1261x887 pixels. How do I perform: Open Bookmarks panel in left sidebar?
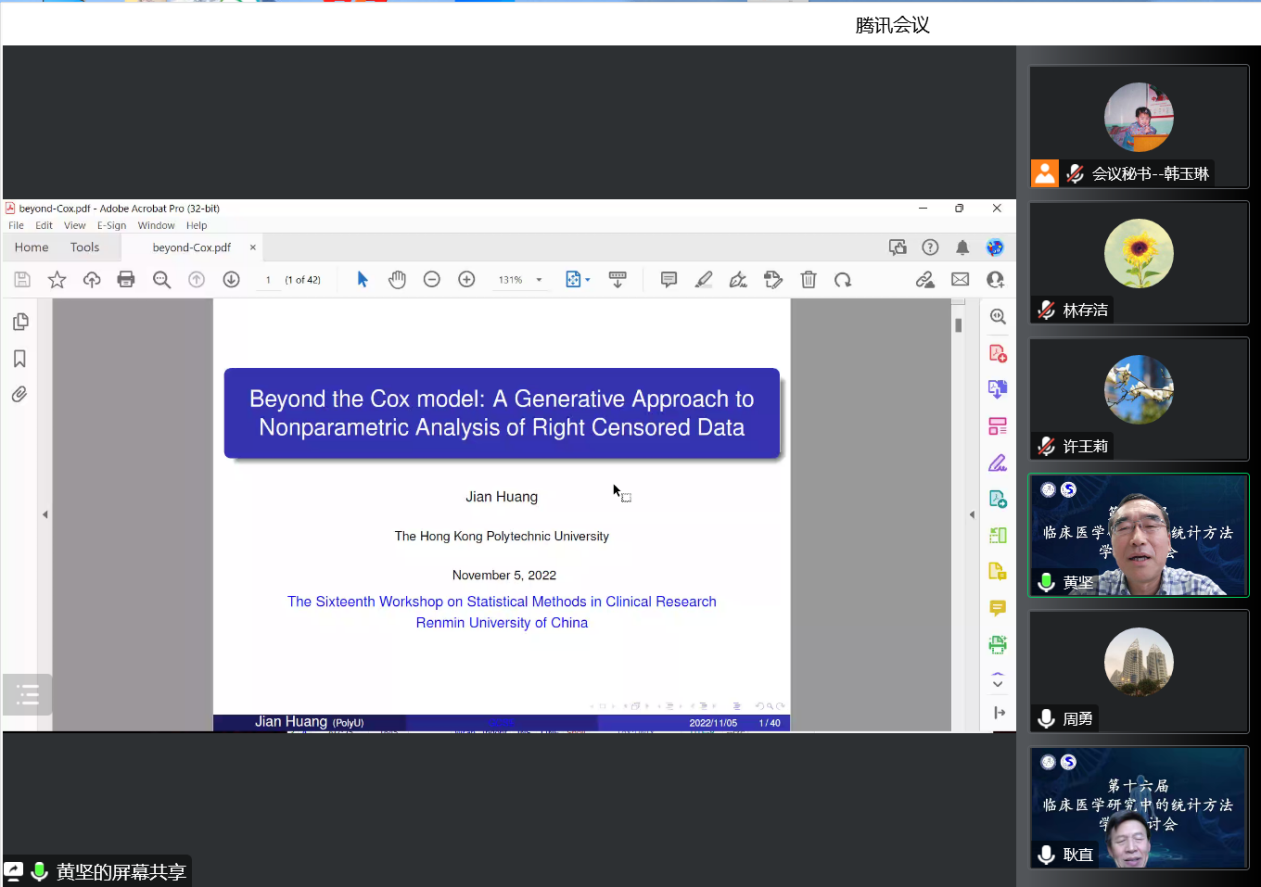pos(19,358)
